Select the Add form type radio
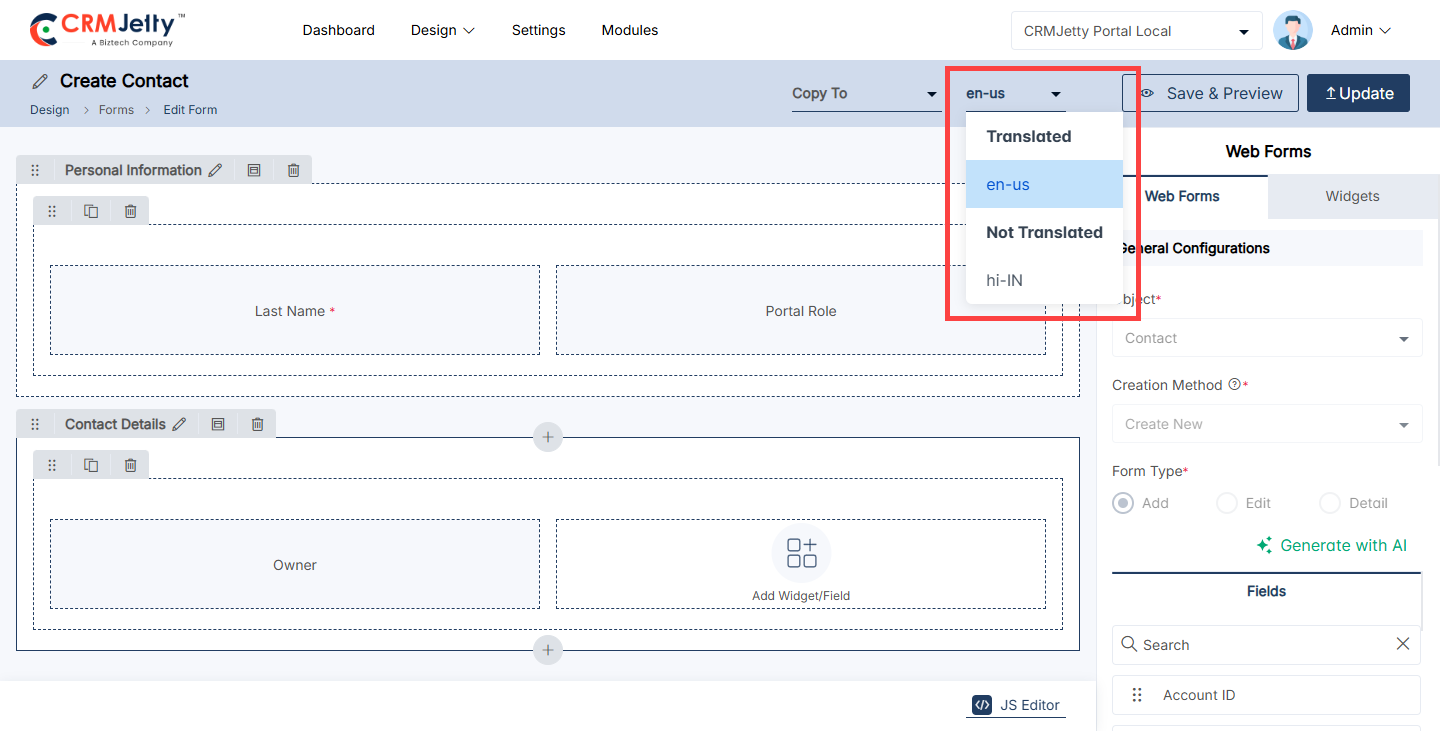Screen dimensions: 1440x731 point(1123,503)
